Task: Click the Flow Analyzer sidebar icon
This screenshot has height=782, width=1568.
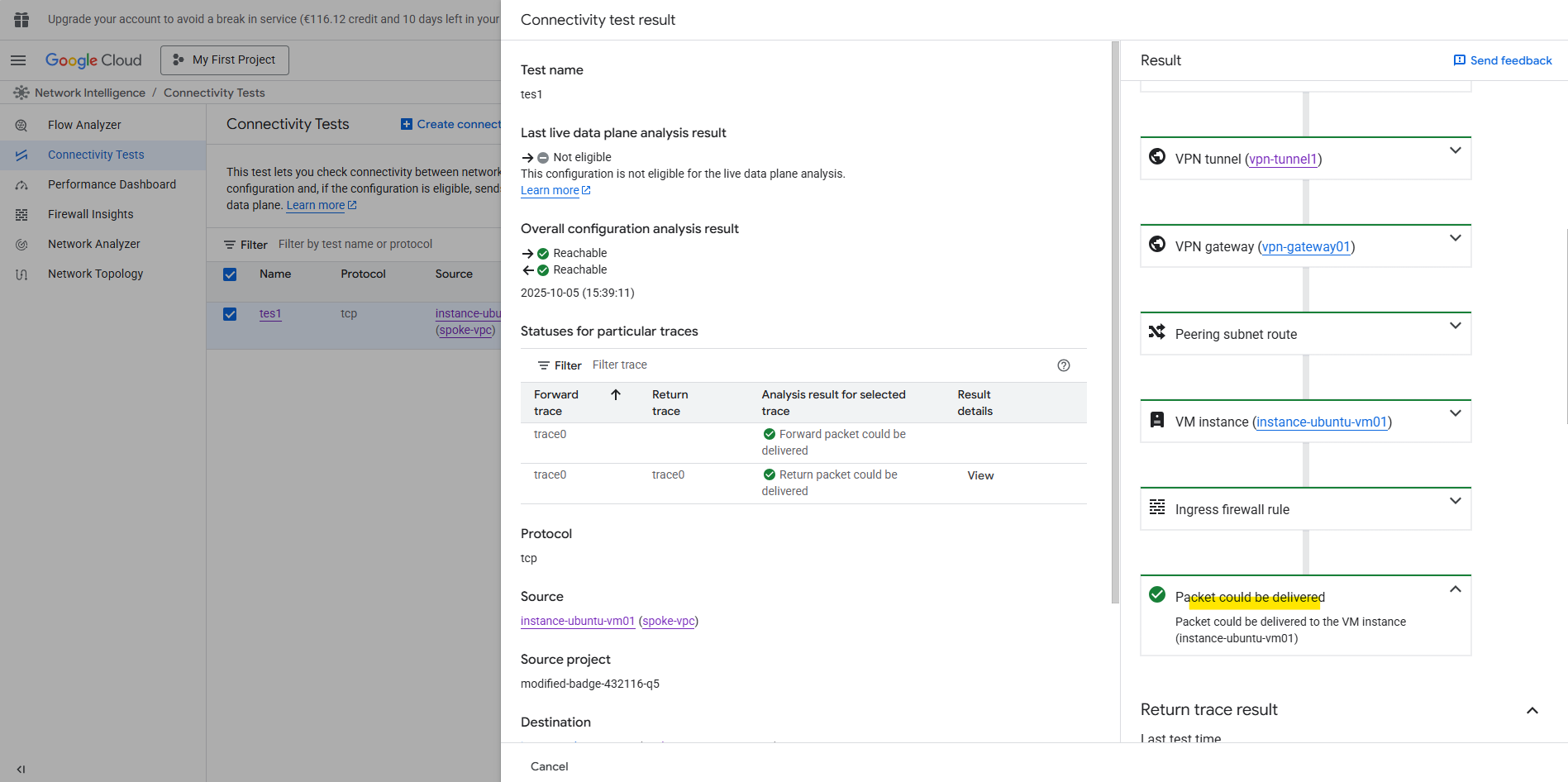Action: pos(21,126)
